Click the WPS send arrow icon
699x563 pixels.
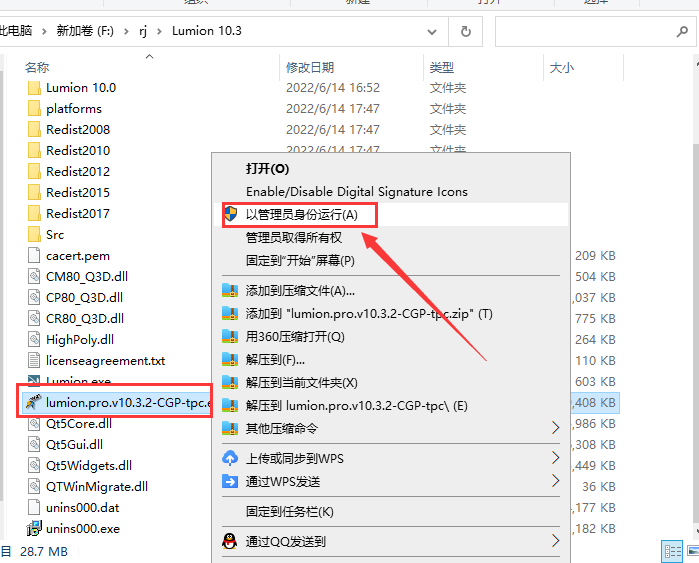coord(230,482)
